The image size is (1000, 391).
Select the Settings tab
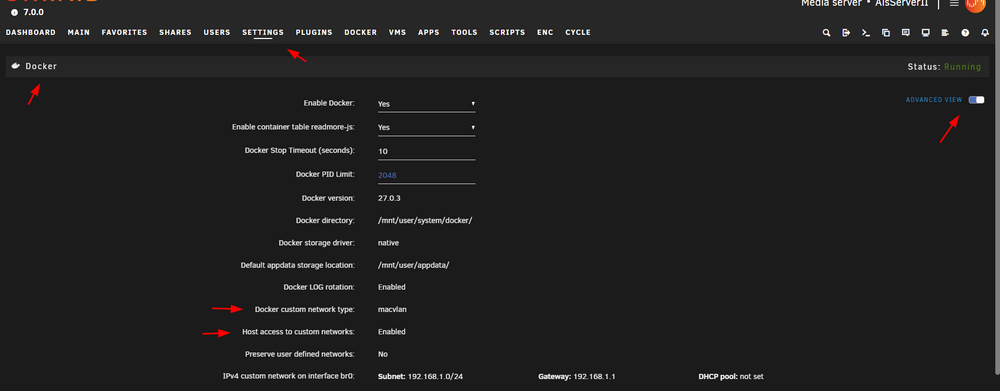tap(263, 33)
